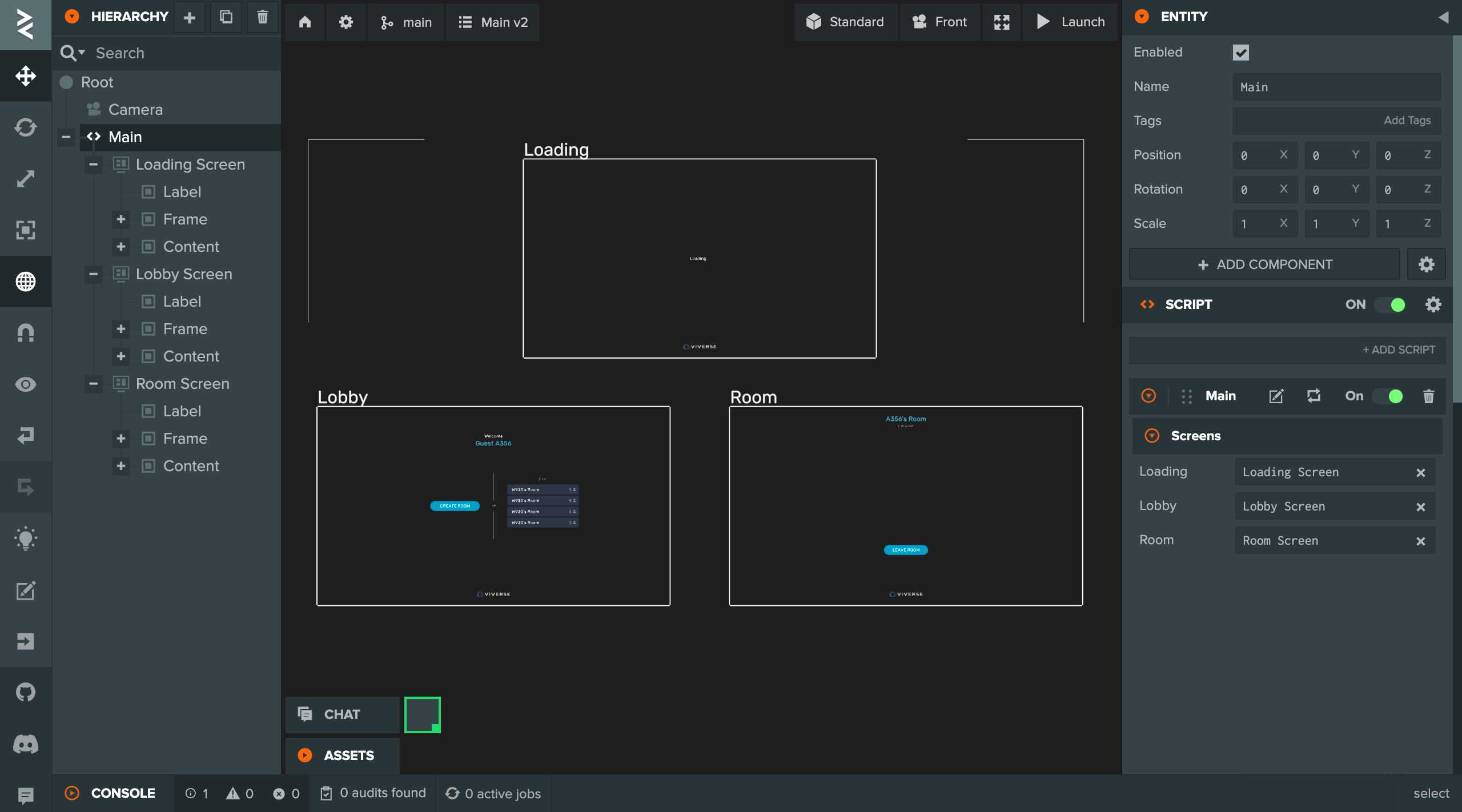
Task: Click edit script icon for Main
Action: click(1276, 396)
